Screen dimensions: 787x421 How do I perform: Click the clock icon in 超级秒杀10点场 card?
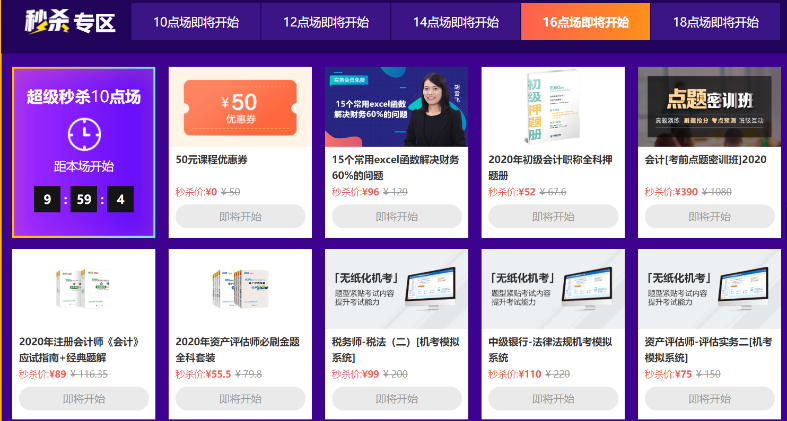pyautogui.click(x=84, y=134)
